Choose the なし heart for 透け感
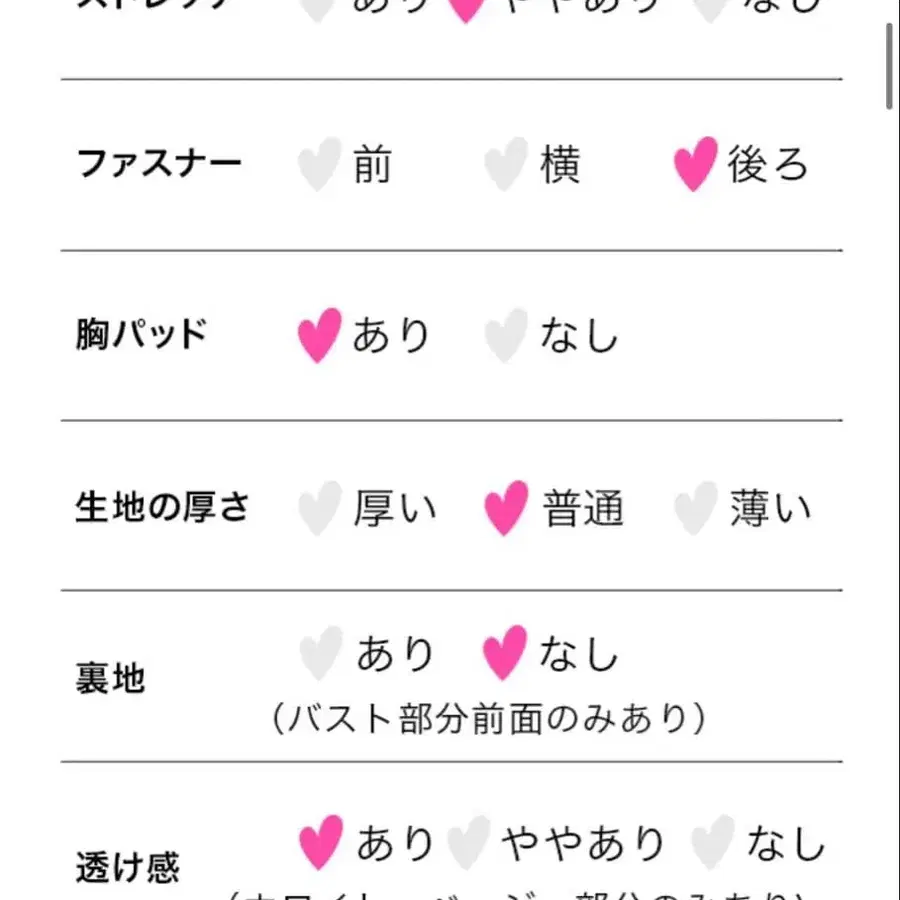Screen dimensions: 900x900 tap(714, 842)
